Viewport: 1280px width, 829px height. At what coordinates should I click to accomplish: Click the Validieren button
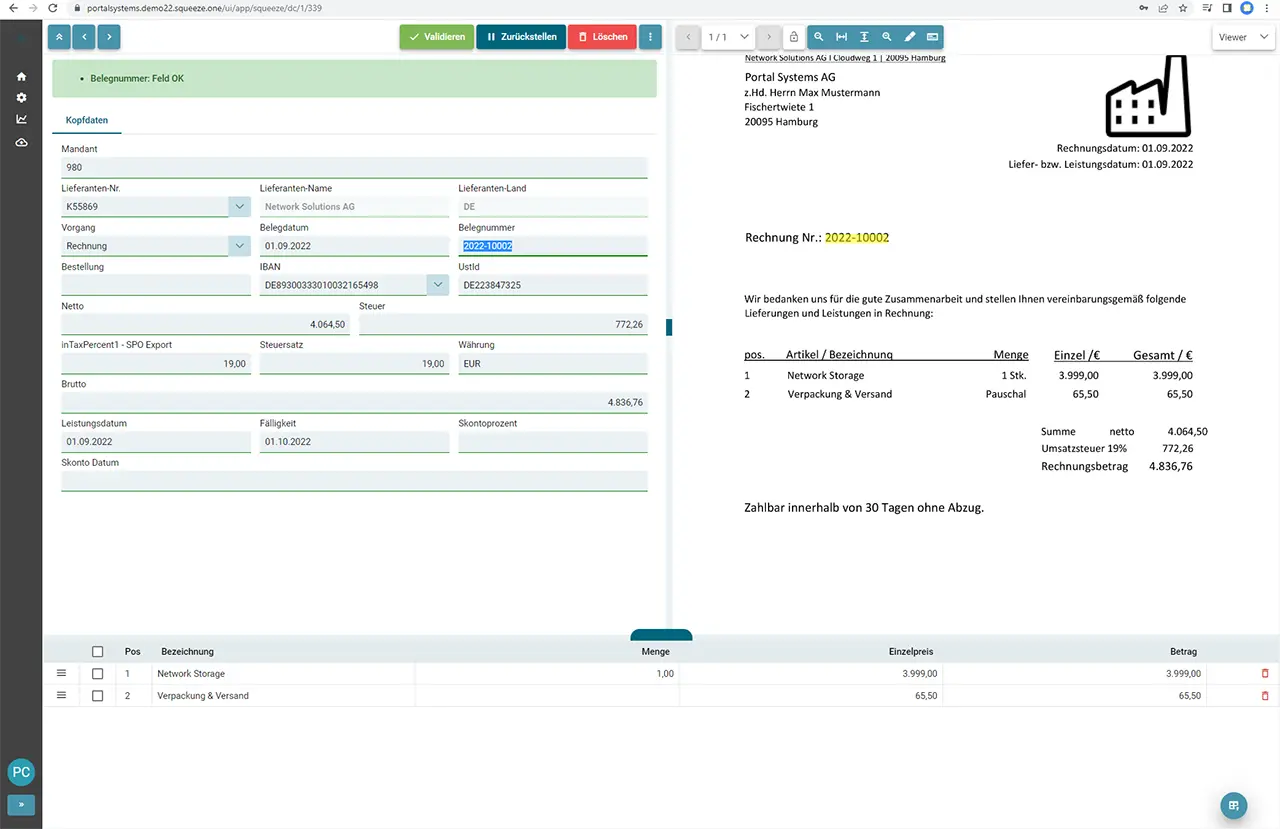tap(436, 37)
